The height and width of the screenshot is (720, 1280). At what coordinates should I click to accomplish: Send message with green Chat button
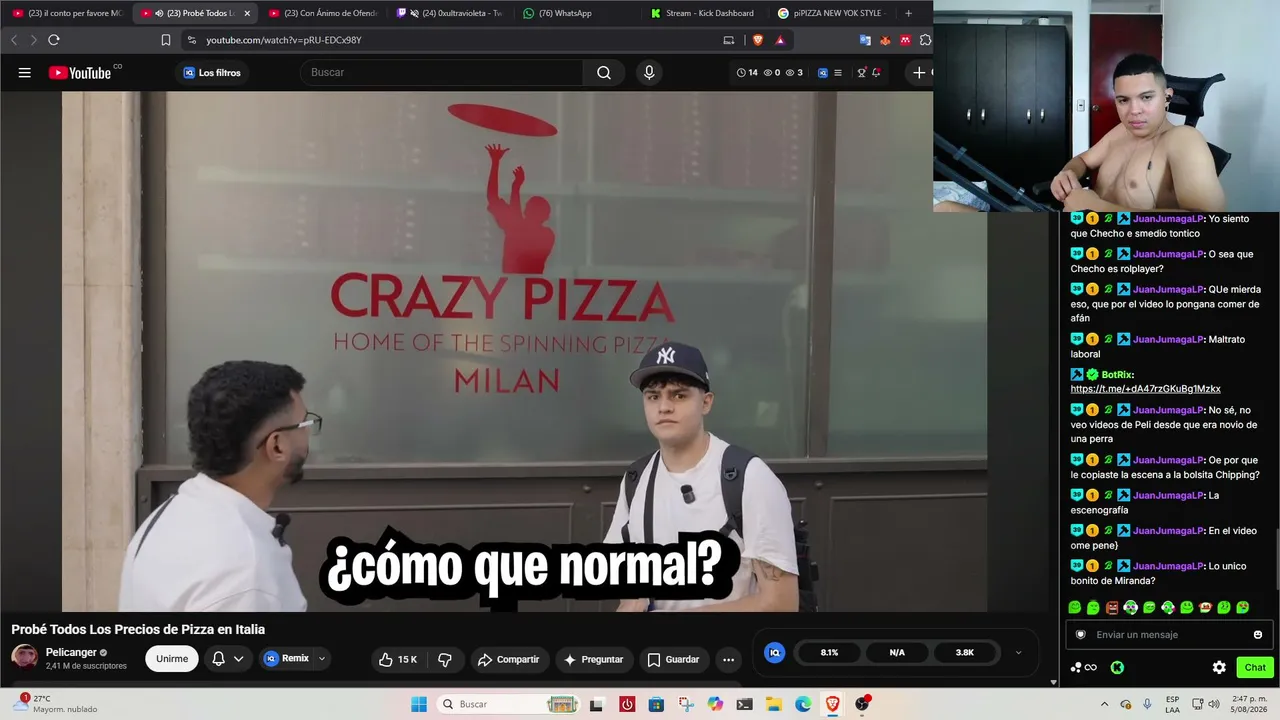pos(1255,667)
